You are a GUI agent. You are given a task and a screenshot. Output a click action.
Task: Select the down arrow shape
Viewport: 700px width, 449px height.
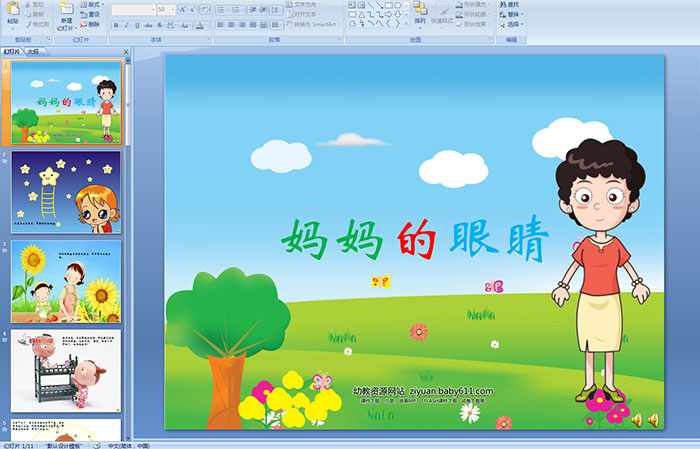tap(397, 14)
